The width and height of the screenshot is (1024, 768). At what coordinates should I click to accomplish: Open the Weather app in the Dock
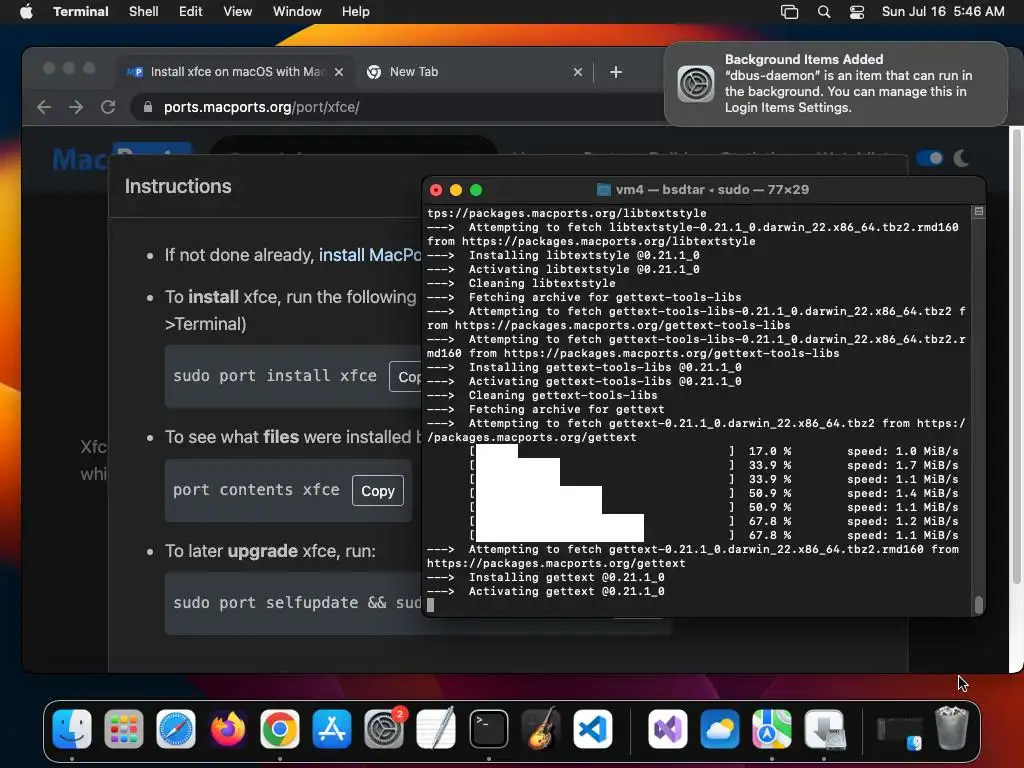(720, 729)
